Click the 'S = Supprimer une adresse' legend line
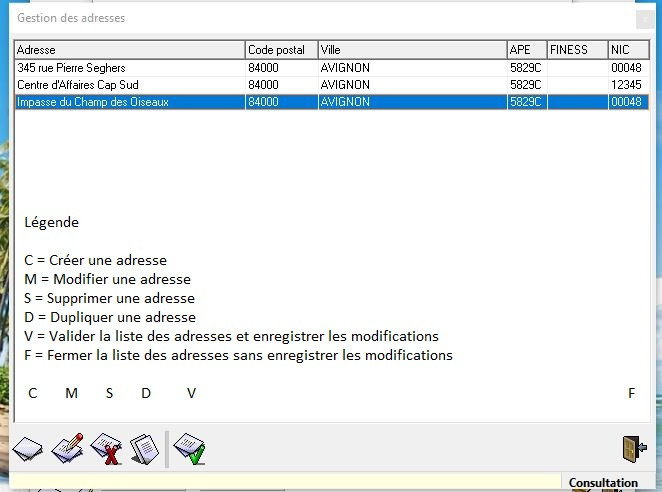 [x=109, y=298]
